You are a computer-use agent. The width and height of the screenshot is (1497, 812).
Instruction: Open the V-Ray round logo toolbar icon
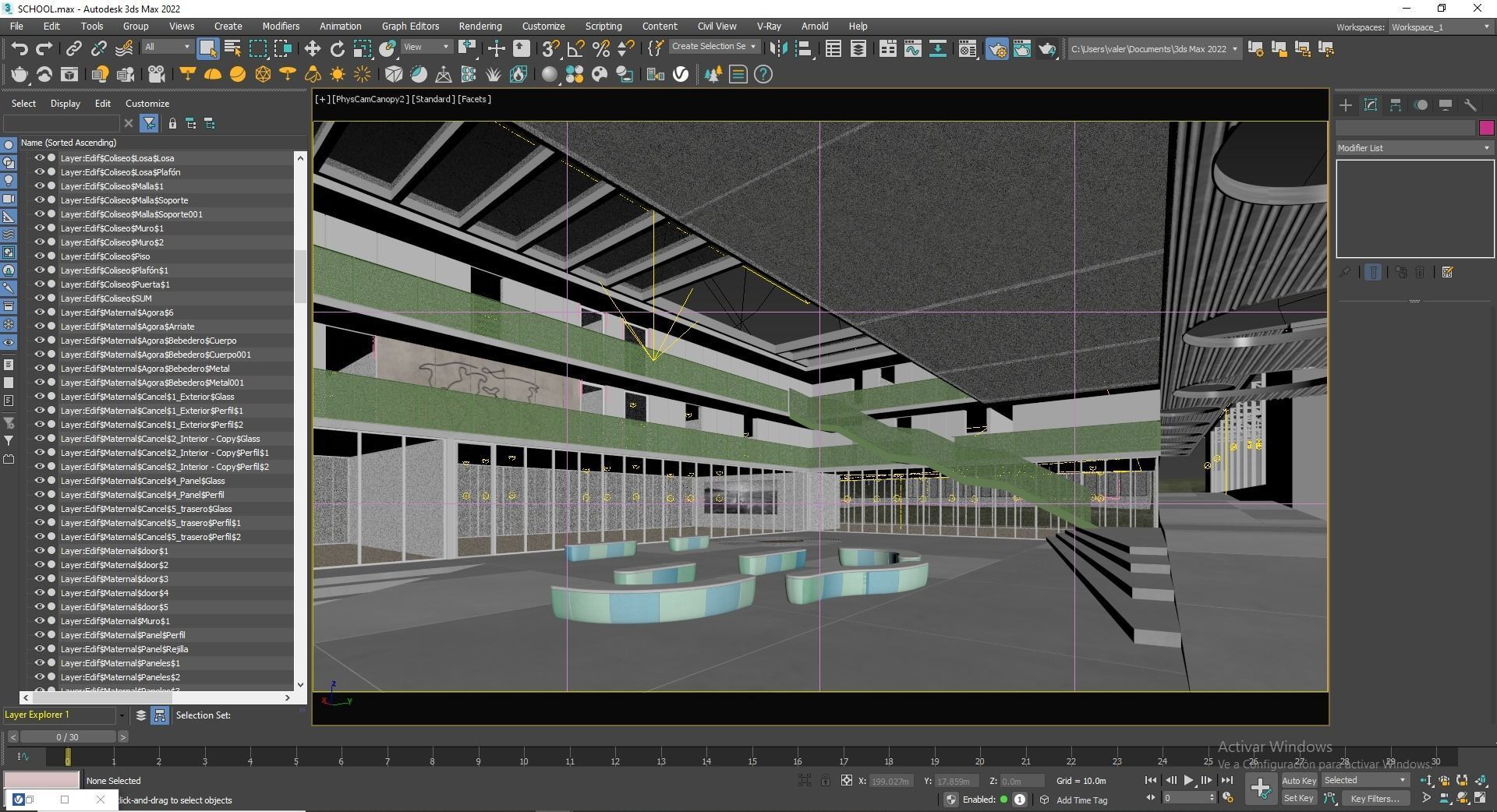(x=681, y=75)
